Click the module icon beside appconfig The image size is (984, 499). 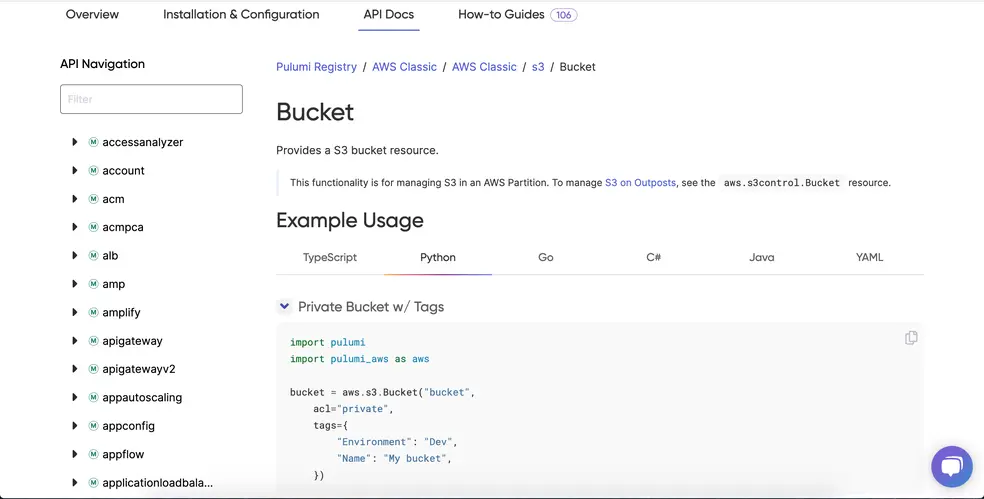point(94,426)
